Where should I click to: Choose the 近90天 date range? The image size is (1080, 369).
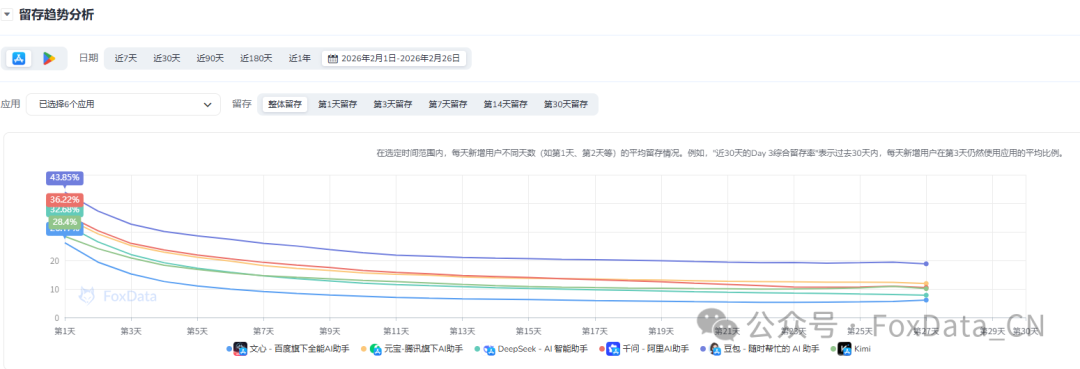pos(210,59)
